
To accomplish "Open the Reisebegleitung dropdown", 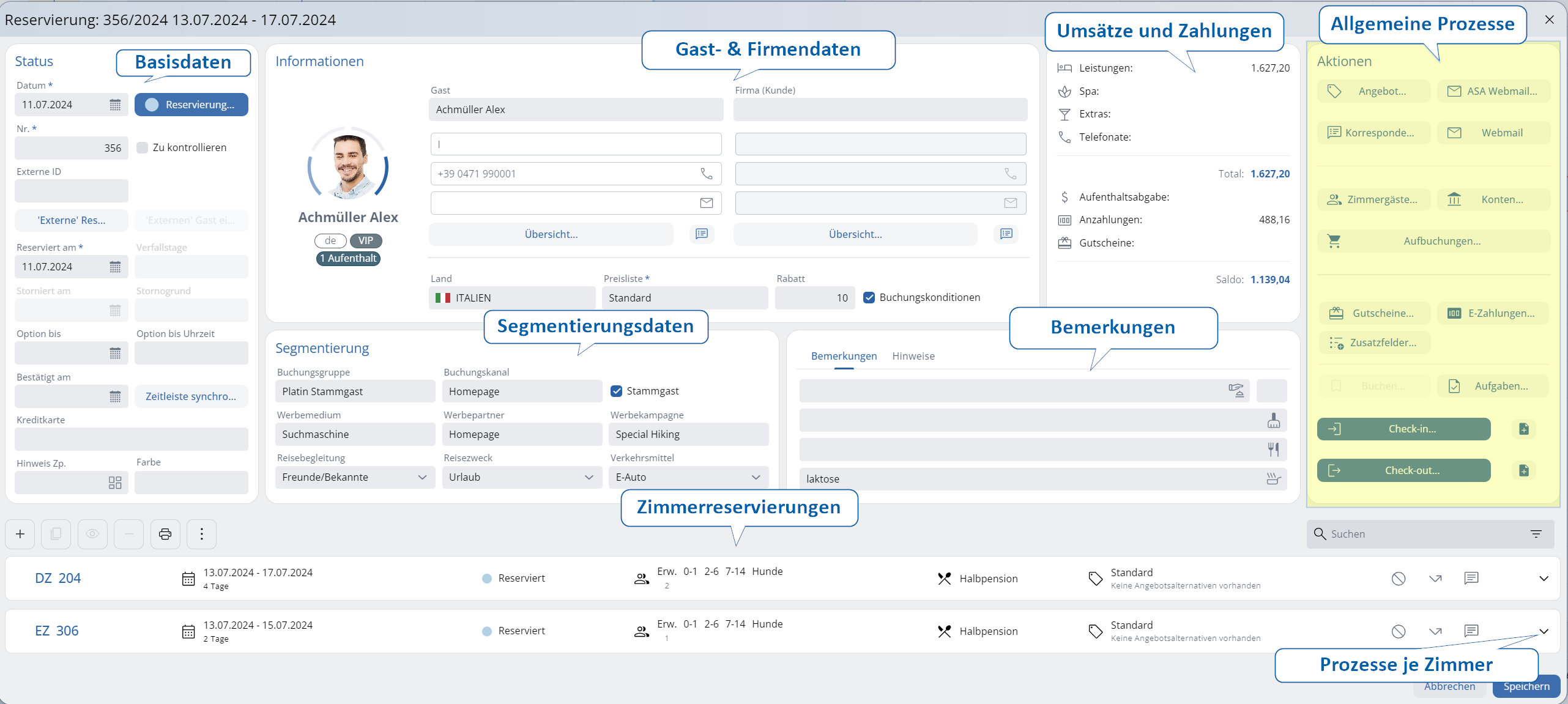I will (x=355, y=477).
